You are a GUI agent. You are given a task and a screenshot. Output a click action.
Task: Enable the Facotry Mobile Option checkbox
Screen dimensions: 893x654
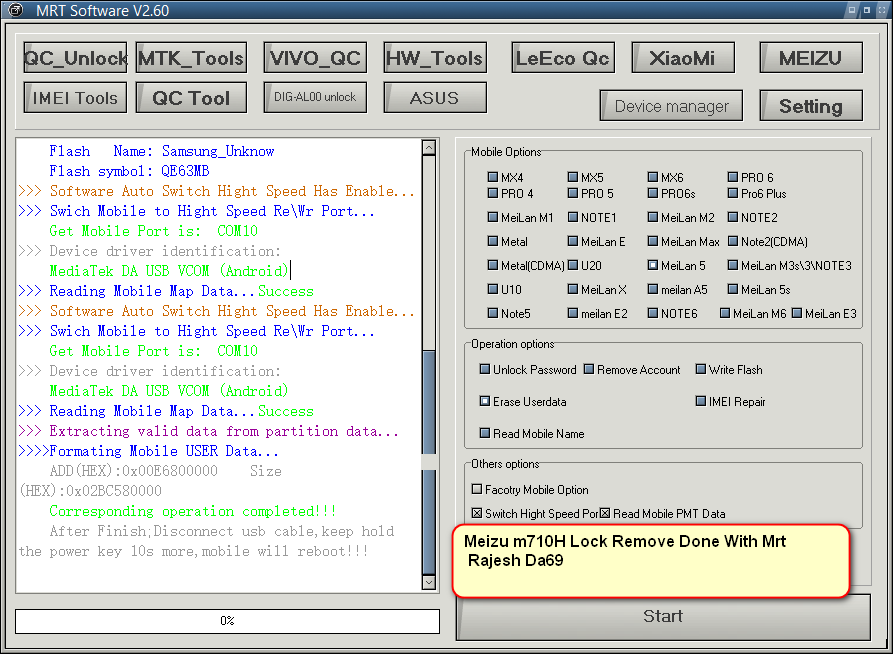[x=477, y=489]
